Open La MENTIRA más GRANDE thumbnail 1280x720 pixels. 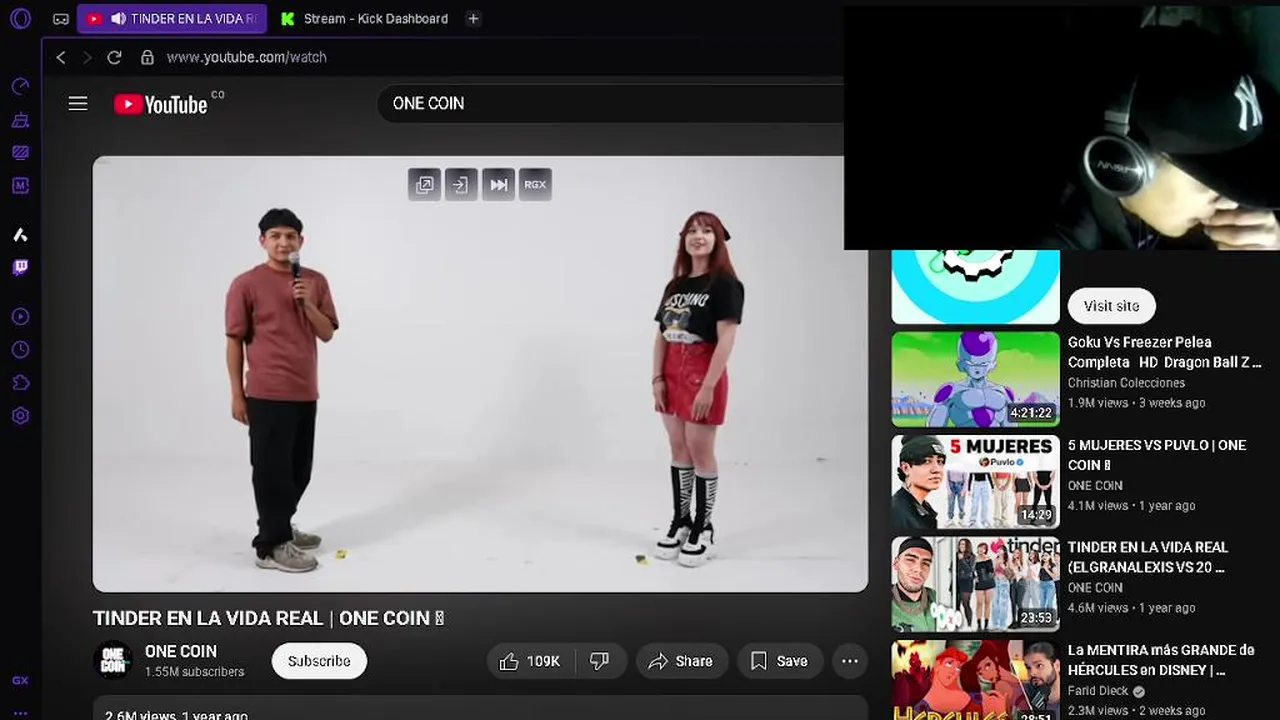[x=976, y=680]
